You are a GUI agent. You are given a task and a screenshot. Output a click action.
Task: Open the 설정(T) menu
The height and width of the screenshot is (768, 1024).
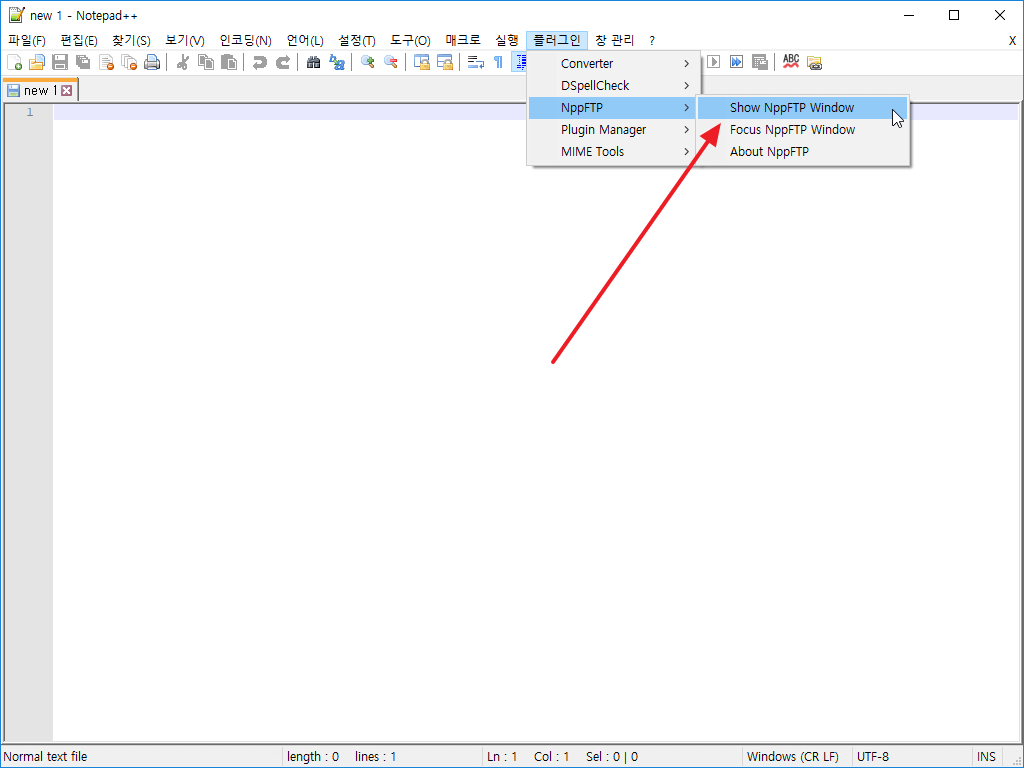[x=357, y=40]
